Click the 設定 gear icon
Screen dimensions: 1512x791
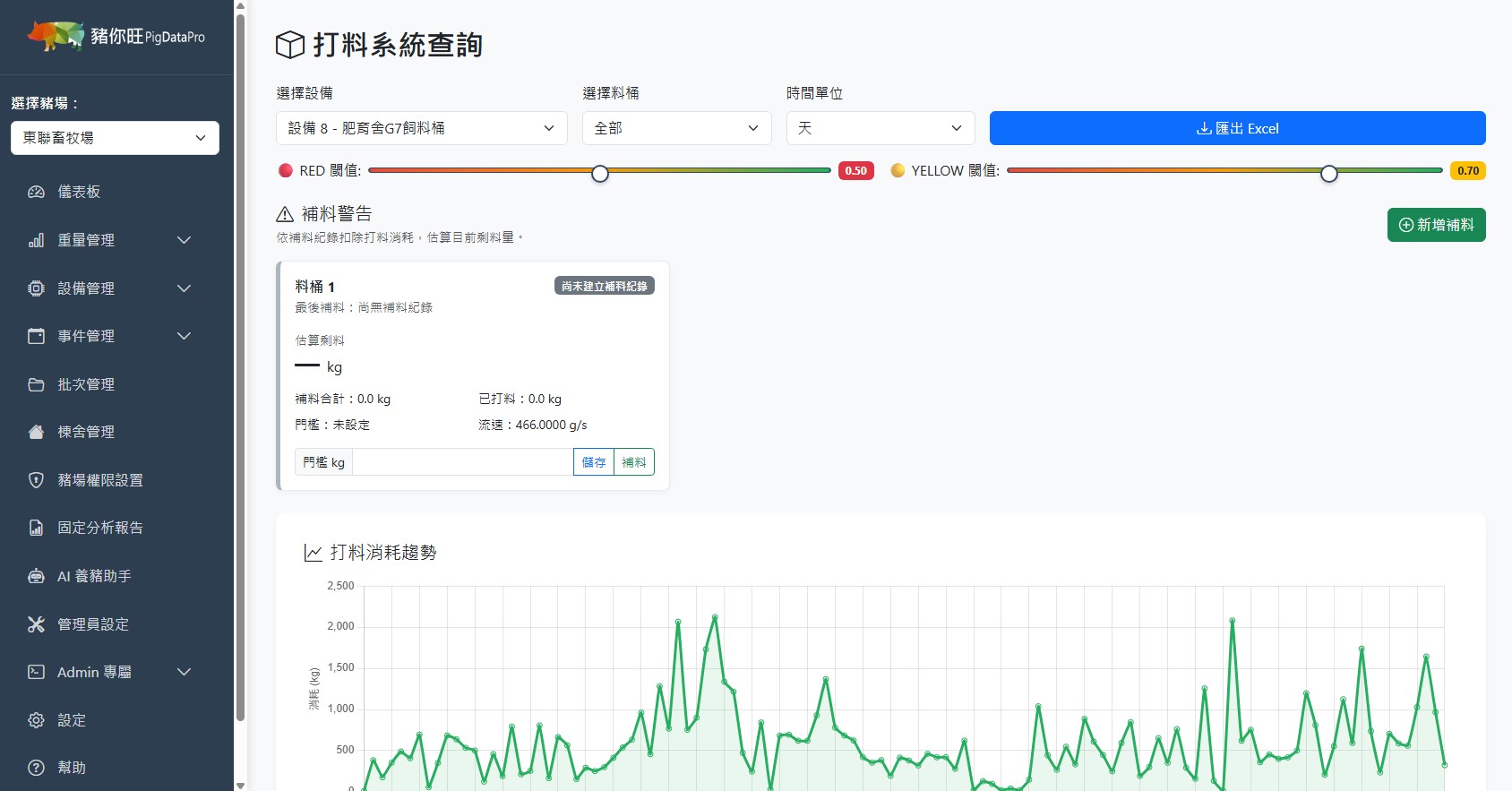click(36, 720)
